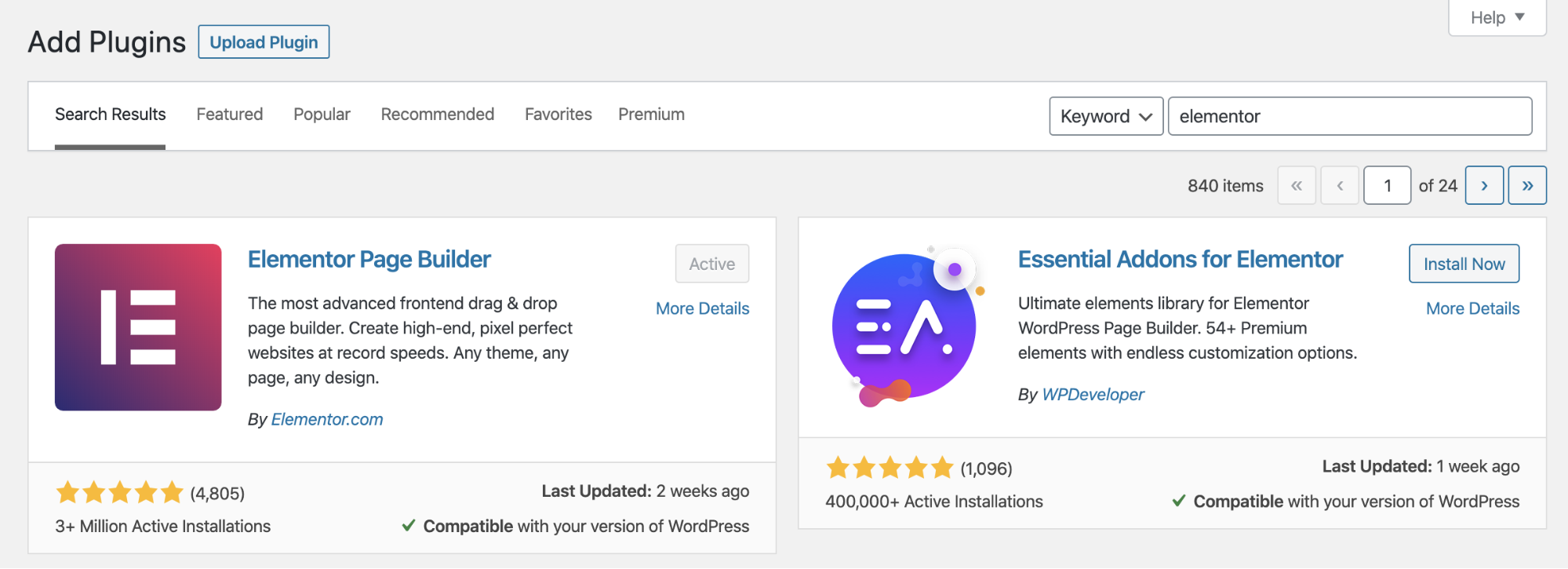Click the Add Plugins page heading
1568x569 pixels.
[107, 42]
